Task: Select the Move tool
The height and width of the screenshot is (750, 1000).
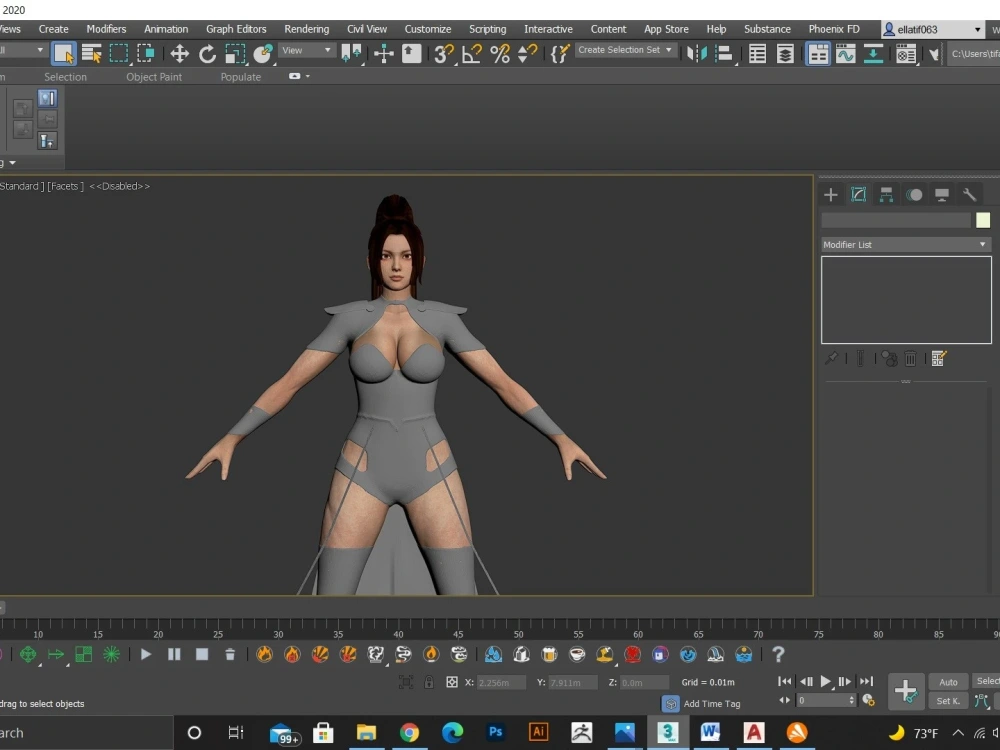Action: click(180, 54)
